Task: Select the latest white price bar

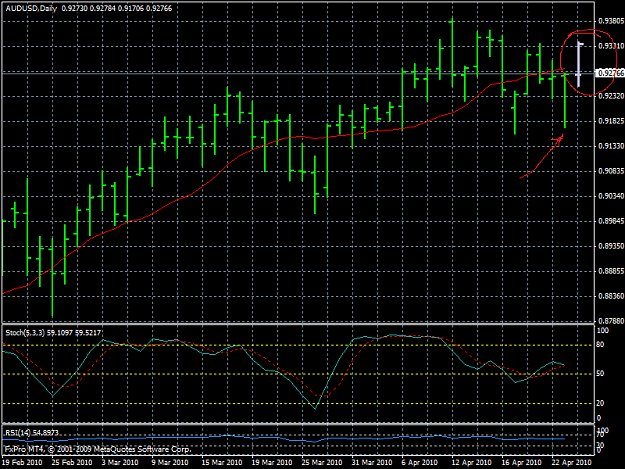Action: (579, 64)
